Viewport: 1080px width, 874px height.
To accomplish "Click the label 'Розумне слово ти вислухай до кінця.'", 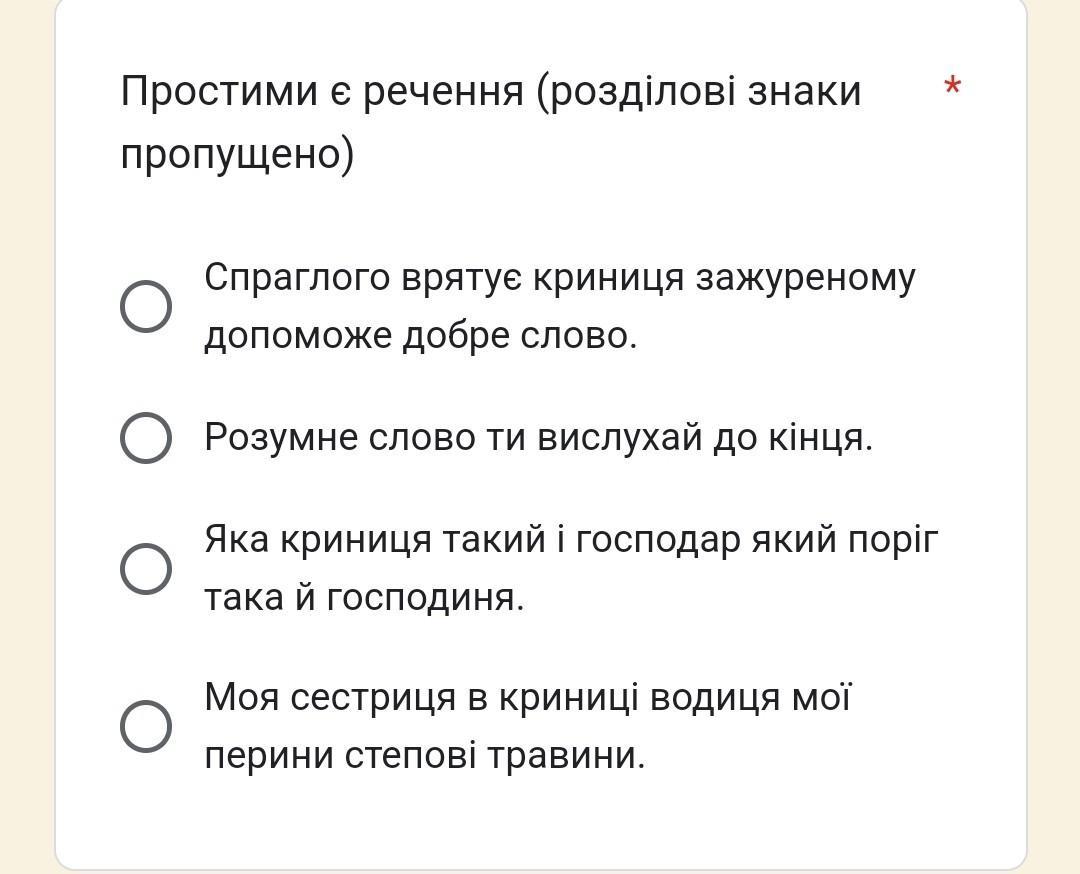I will [x=538, y=437].
